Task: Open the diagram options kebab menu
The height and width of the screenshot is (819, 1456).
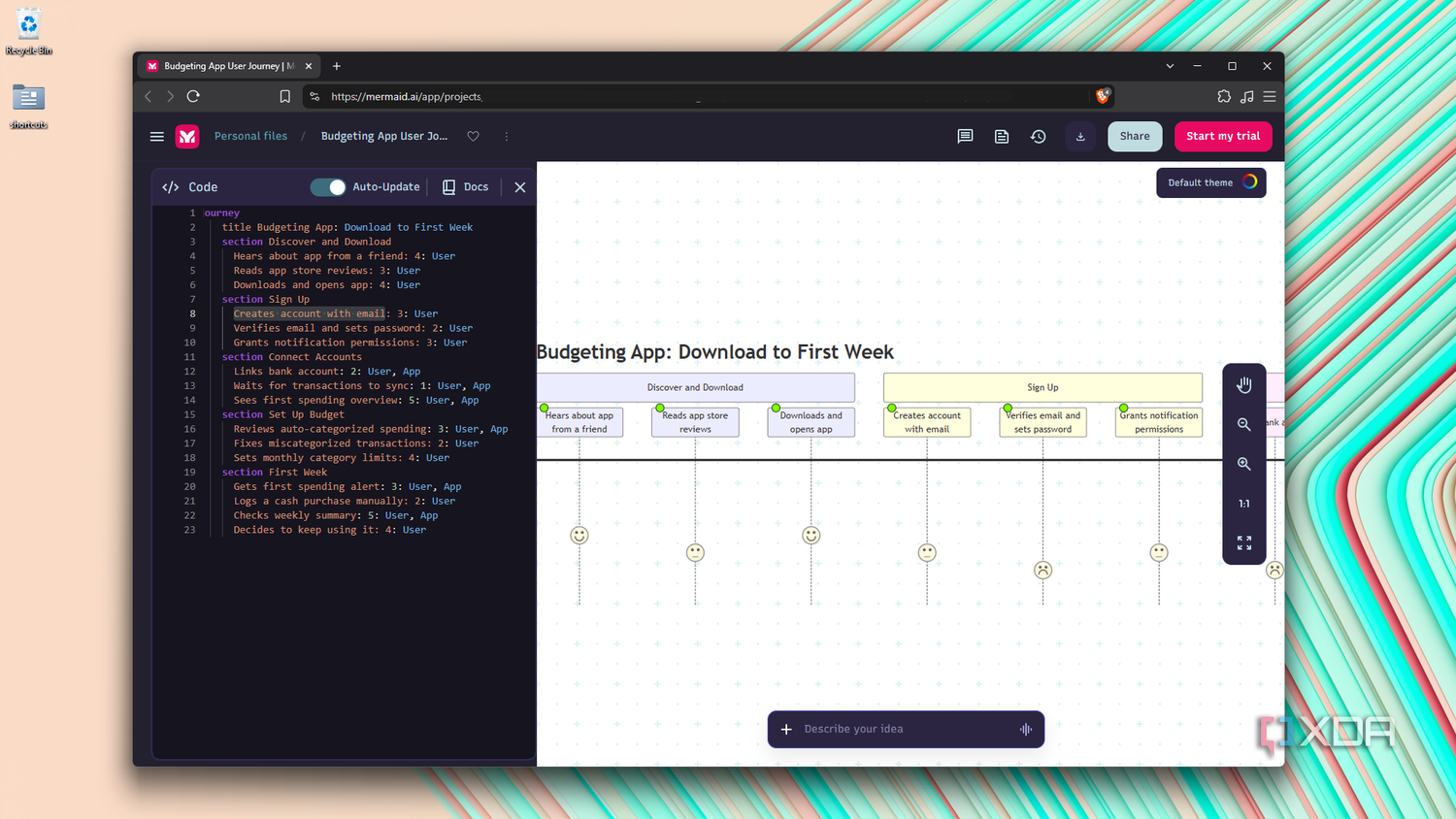Action: (507, 137)
